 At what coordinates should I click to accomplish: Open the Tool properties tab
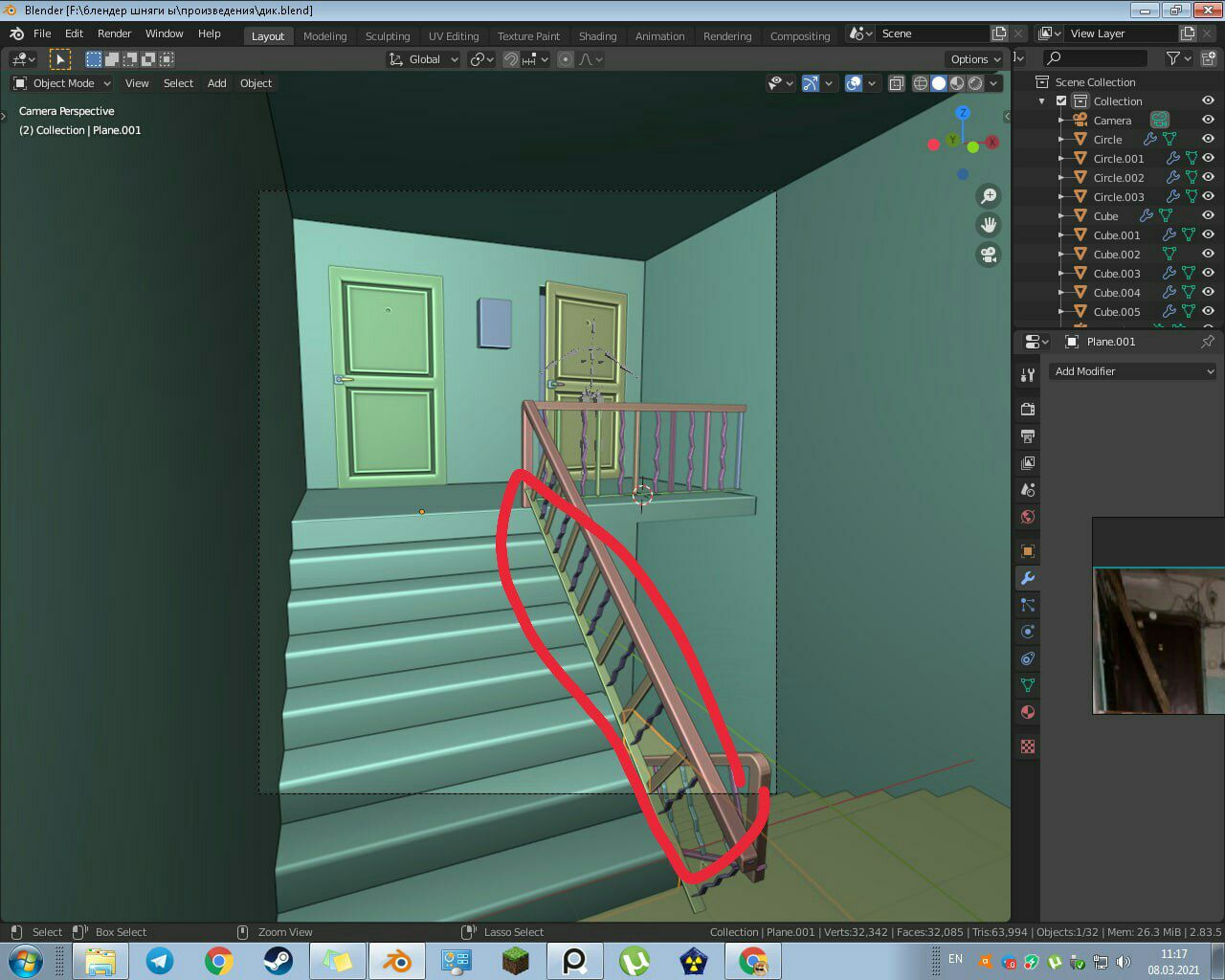click(1027, 375)
